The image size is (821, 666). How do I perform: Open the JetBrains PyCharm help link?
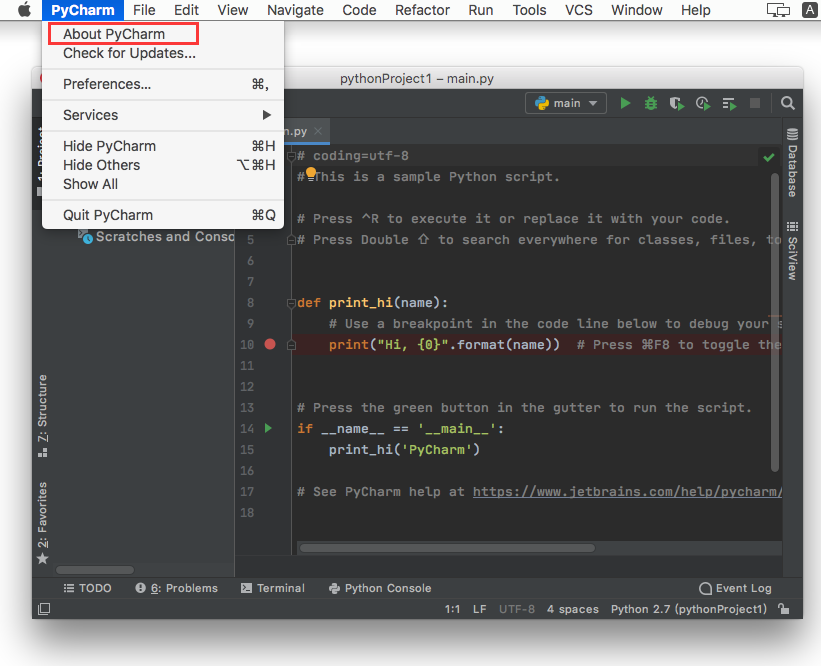[626, 492]
